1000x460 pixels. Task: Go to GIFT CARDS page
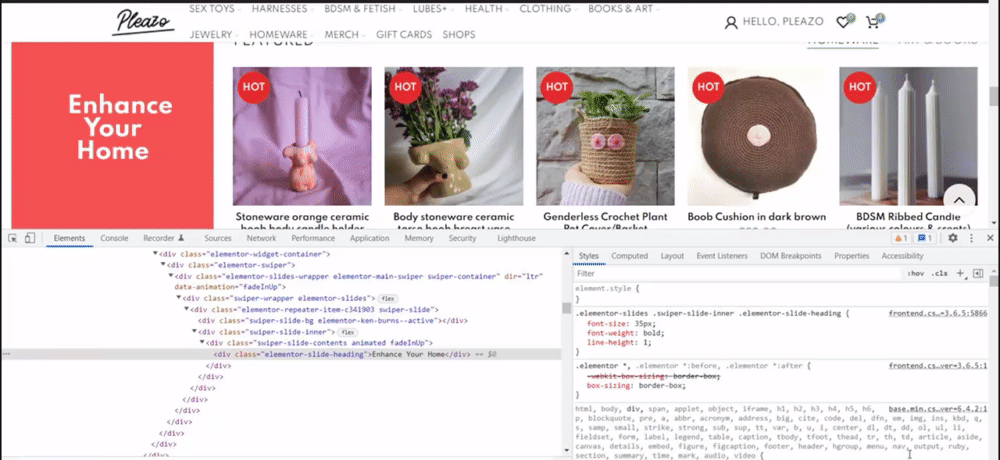click(404, 34)
